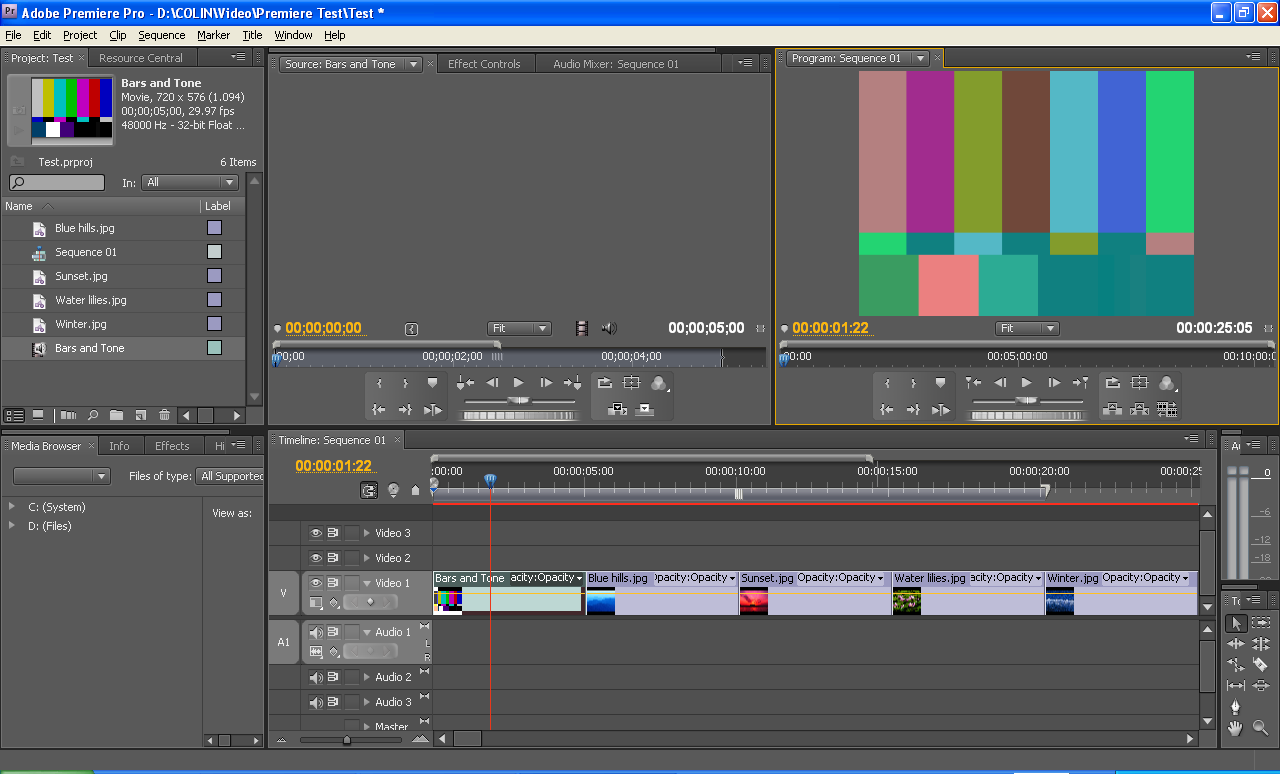Toggle Snap in the Timeline
This screenshot has height=774, width=1280.
369,490
